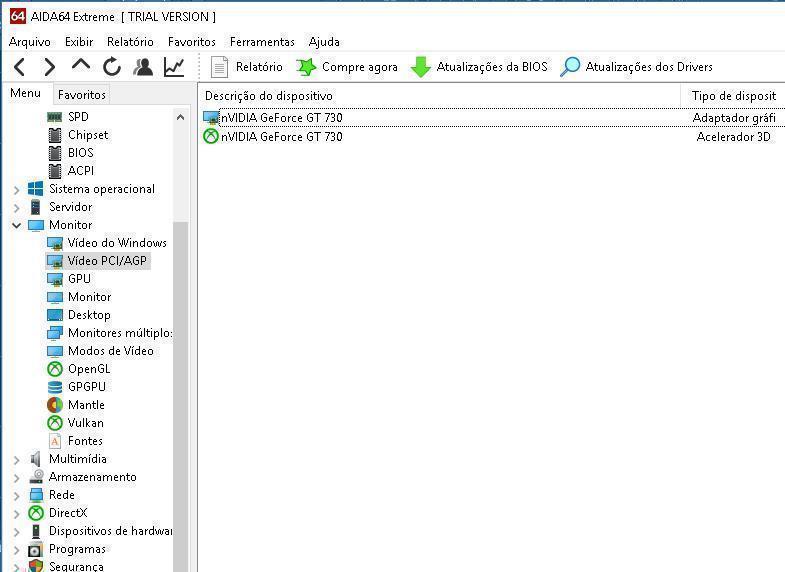Expand the Multimídia tree node
Screen dimensions: 785x572
click(17, 460)
